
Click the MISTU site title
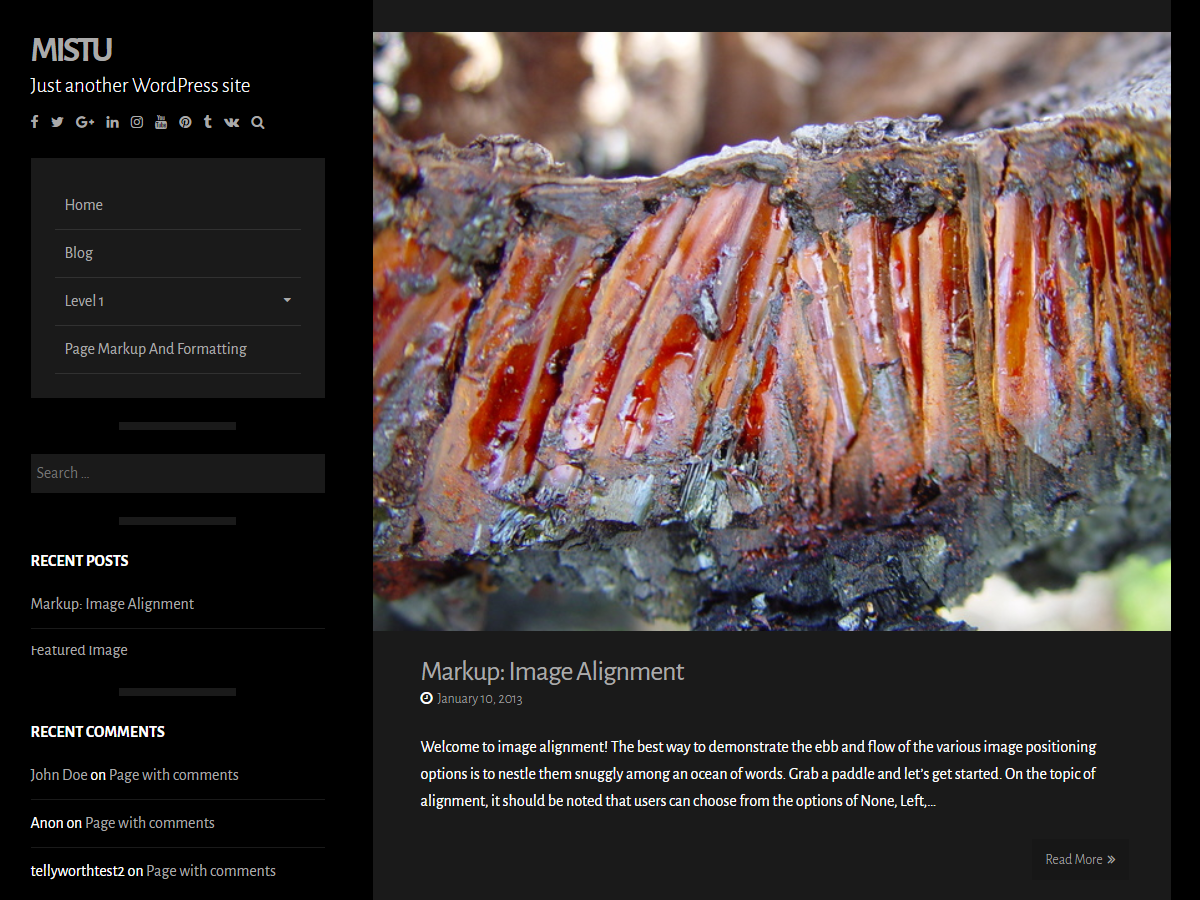click(x=71, y=50)
